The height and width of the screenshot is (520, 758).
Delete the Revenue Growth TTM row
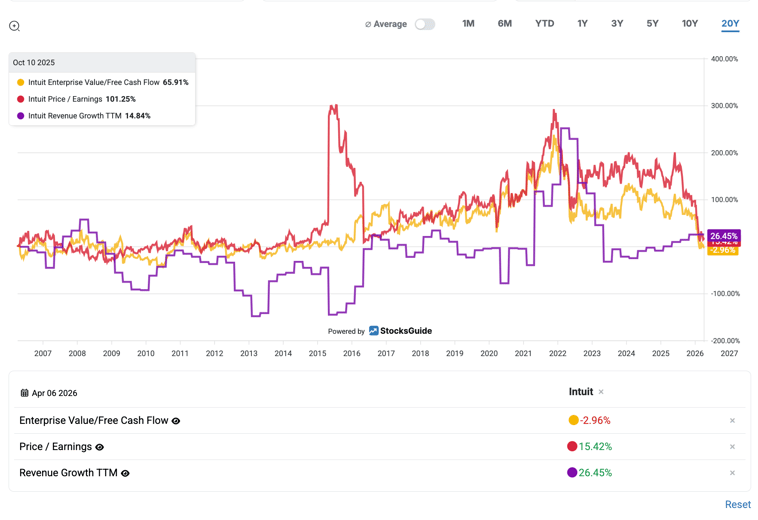(732, 473)
